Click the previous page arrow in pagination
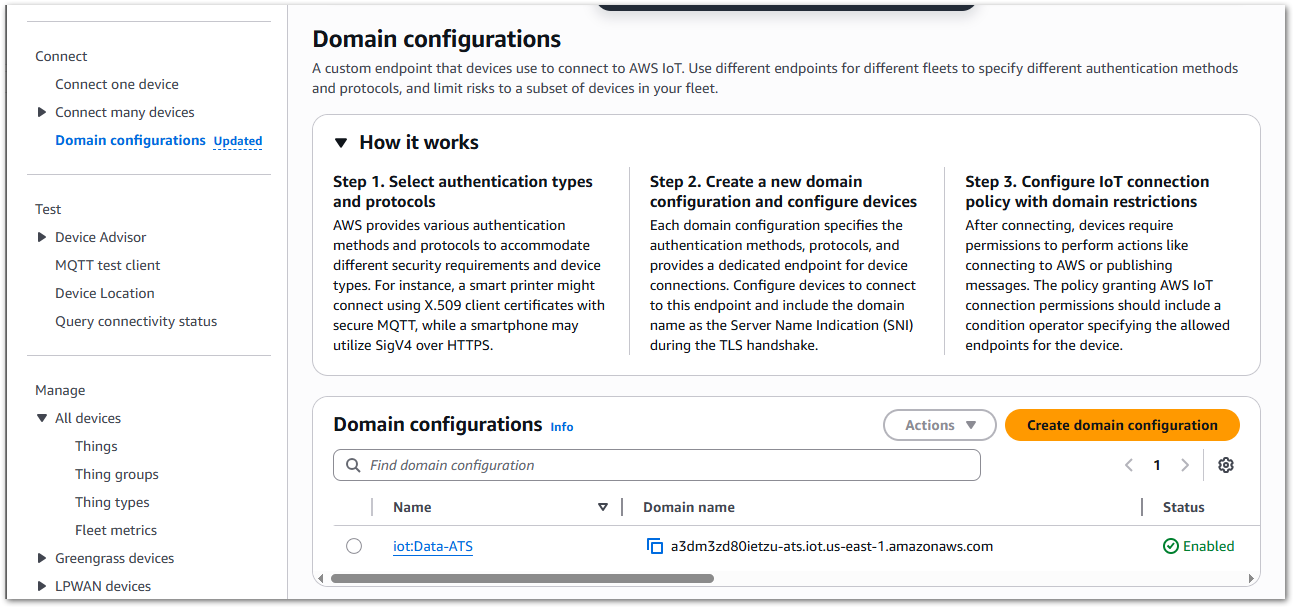1294x608 pixels. click(x=1129, y=464)
